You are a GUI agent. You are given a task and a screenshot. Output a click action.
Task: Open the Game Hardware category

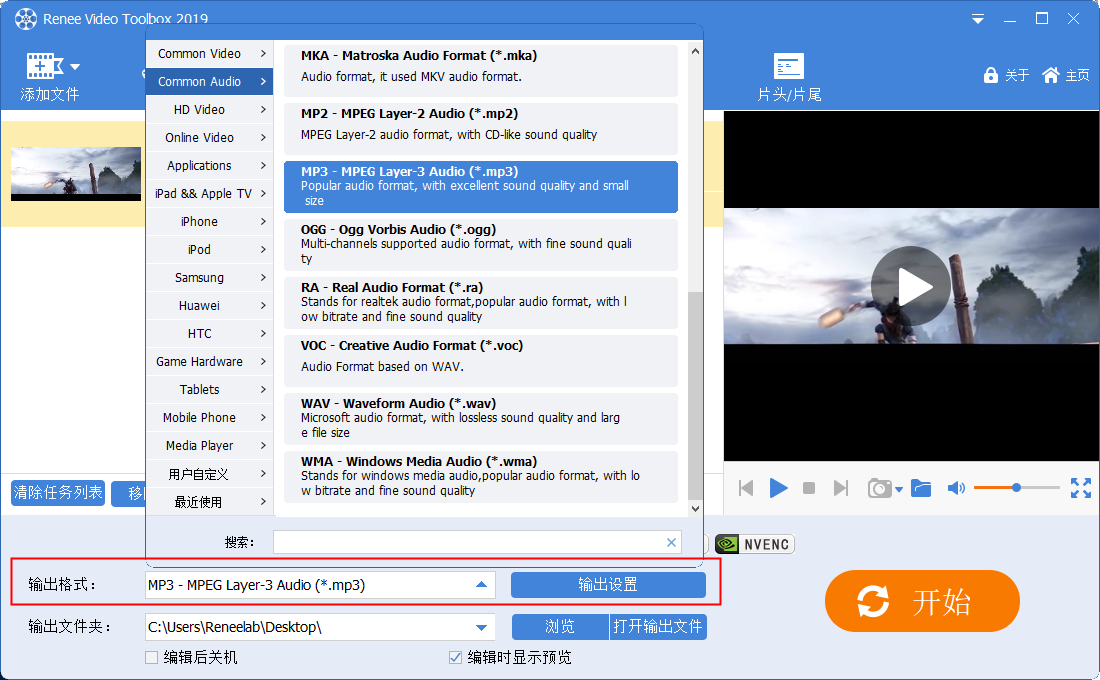[210, 362]
